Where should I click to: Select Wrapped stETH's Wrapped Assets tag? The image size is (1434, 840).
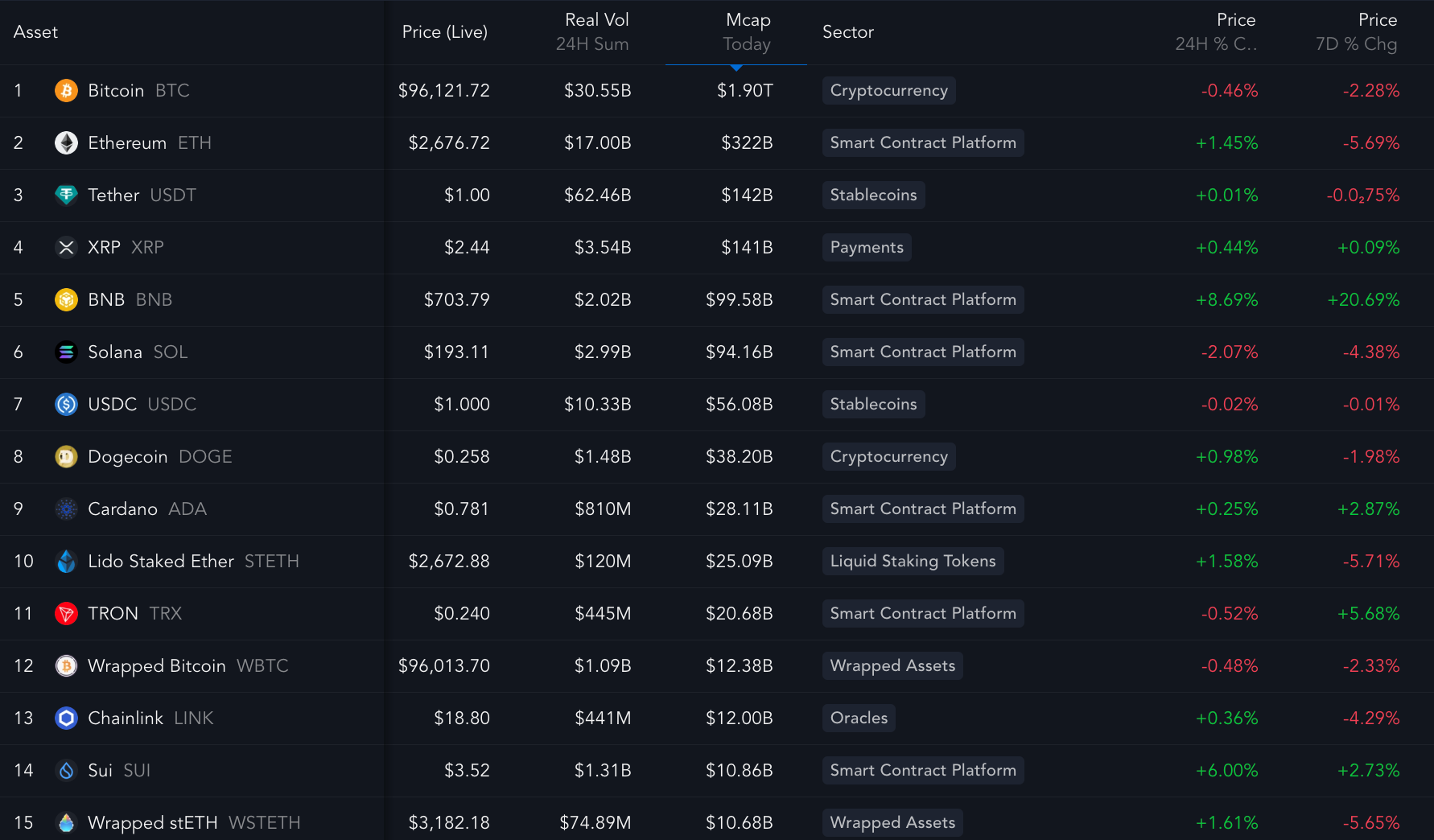(892, 823)
